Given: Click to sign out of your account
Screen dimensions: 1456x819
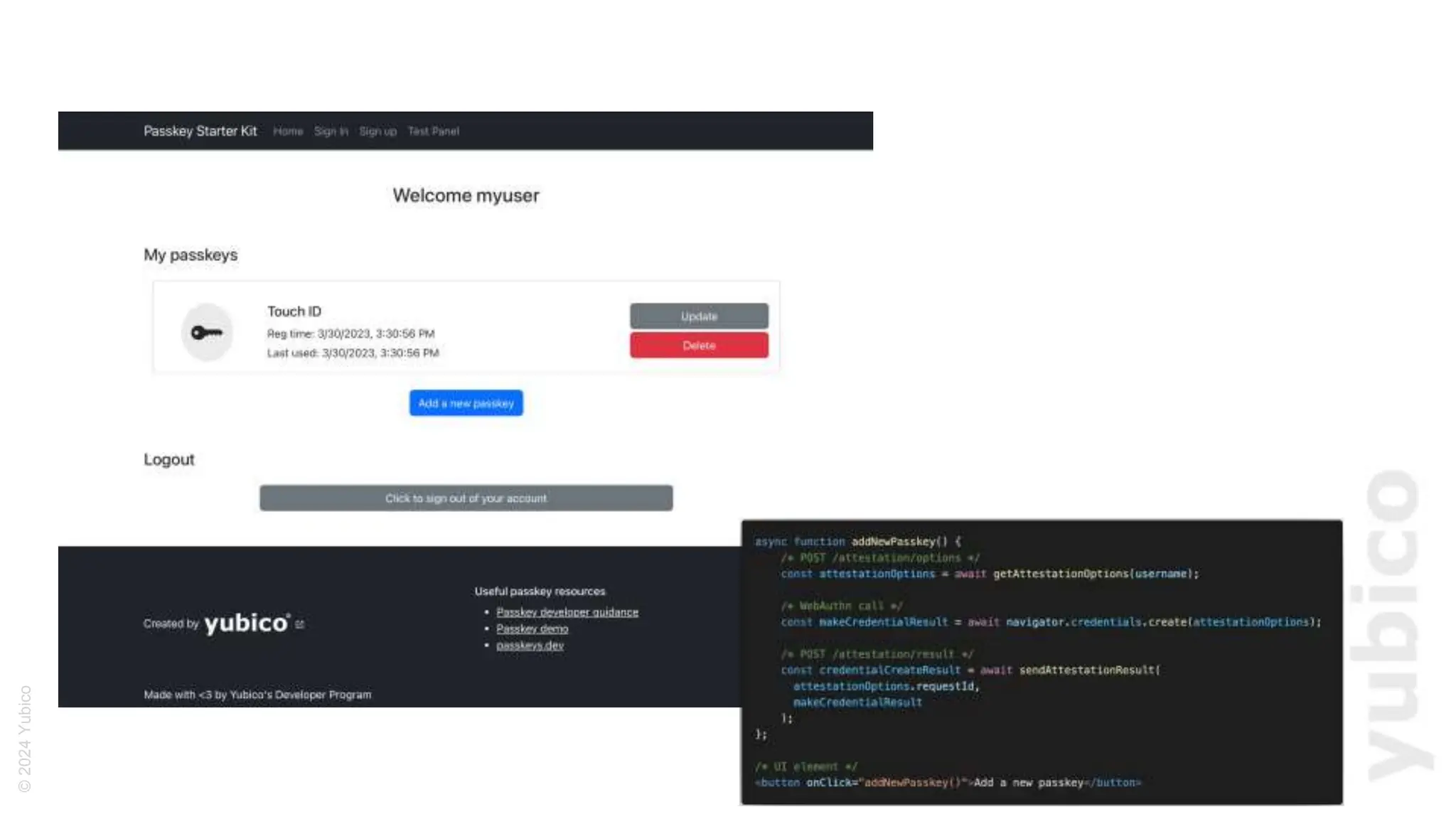Looking at the screenshot, I should pyautogui.click(x=466, y=498).
